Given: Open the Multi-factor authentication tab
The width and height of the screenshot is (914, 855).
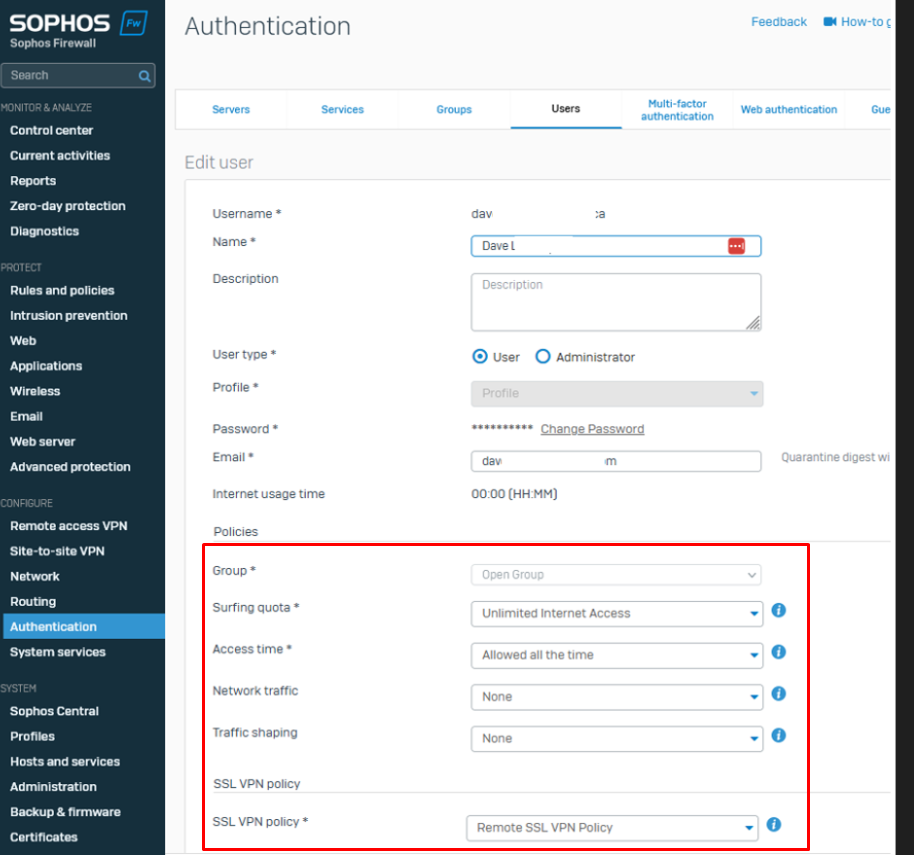Looking at the screenshot, I should point(677,110).
